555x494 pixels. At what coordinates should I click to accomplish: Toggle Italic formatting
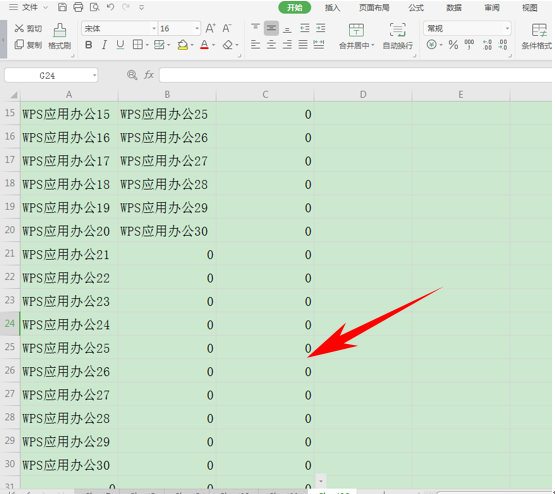click(x=104, y=45)
